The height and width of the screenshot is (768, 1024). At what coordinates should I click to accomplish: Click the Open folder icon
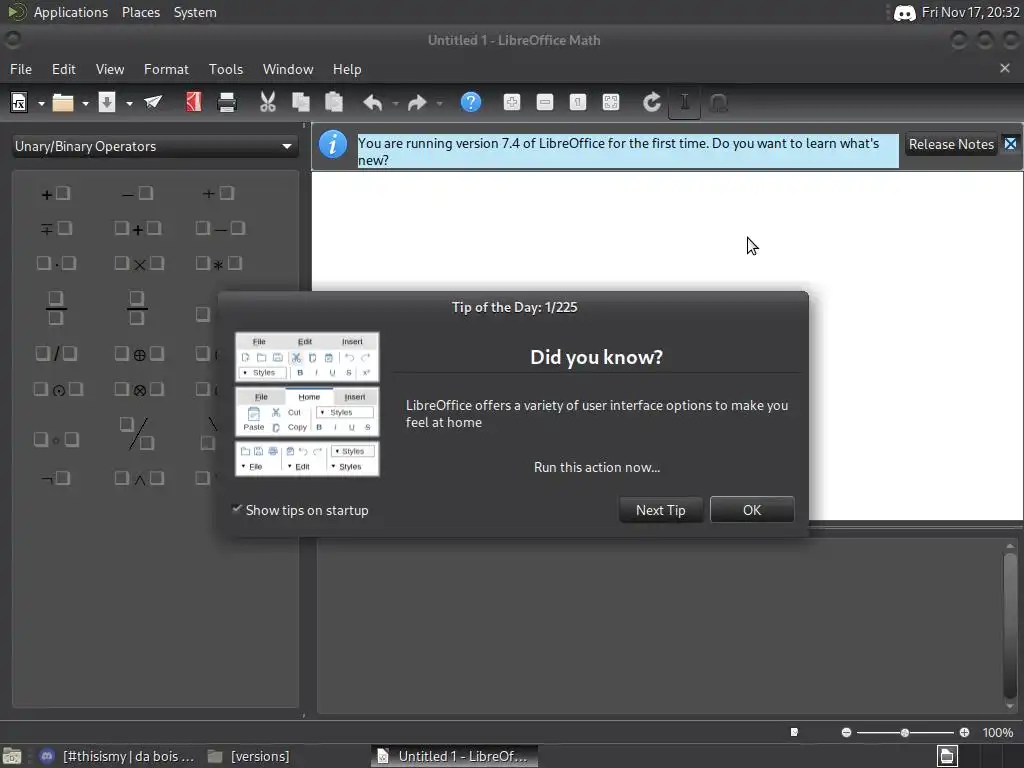click(63, 103)
